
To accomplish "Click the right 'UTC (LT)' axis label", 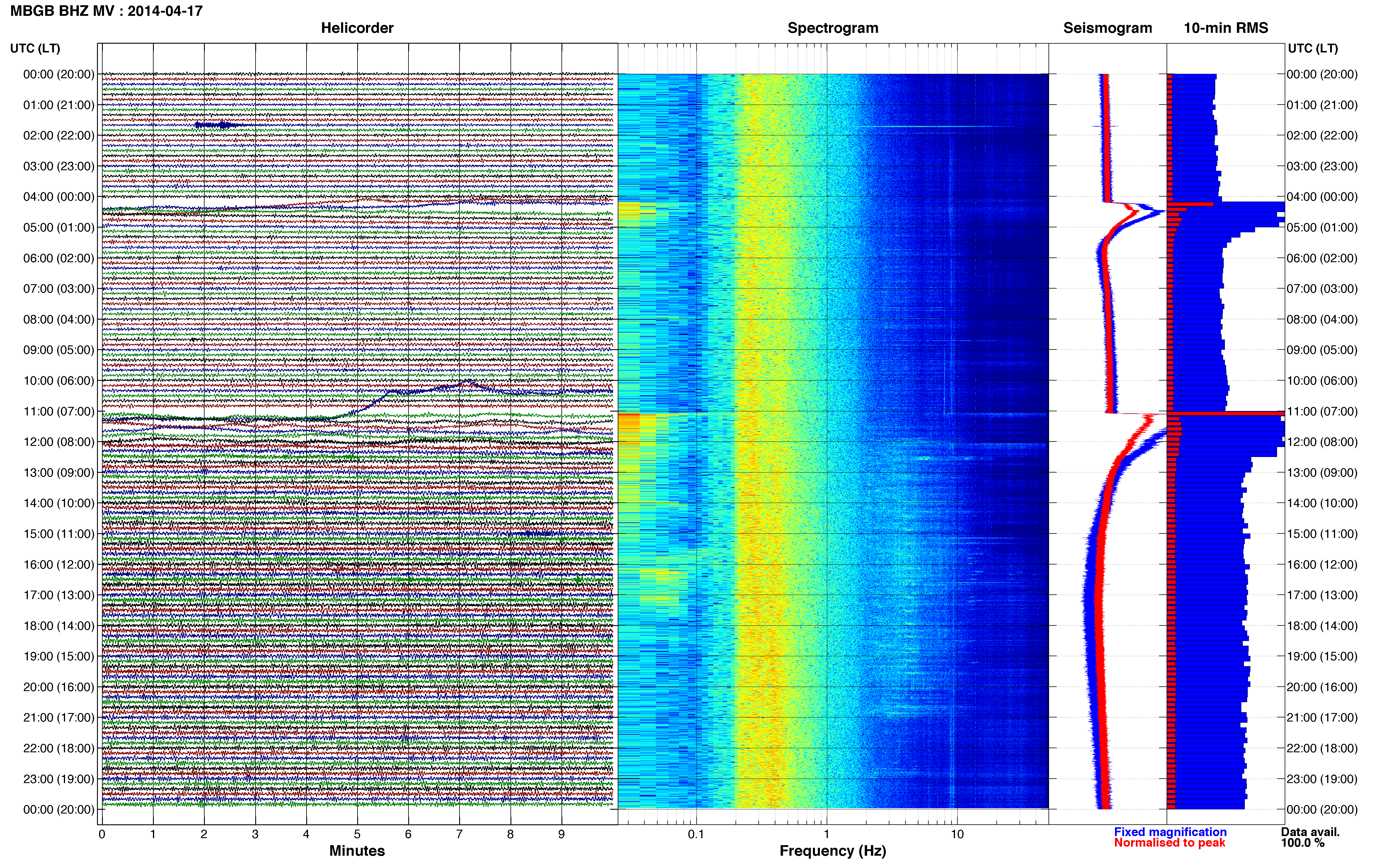I will (x=1313, y=48).
